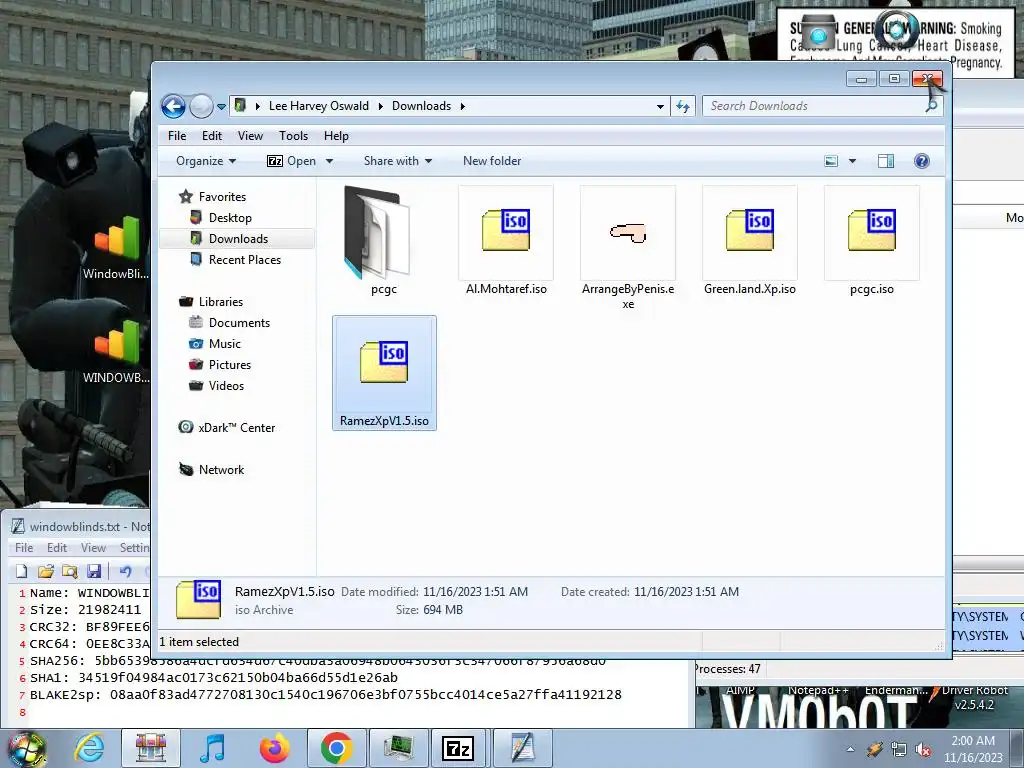Open the Tools menu
1024x768 pixels.
pyautogui.click(x=293, y=136)
